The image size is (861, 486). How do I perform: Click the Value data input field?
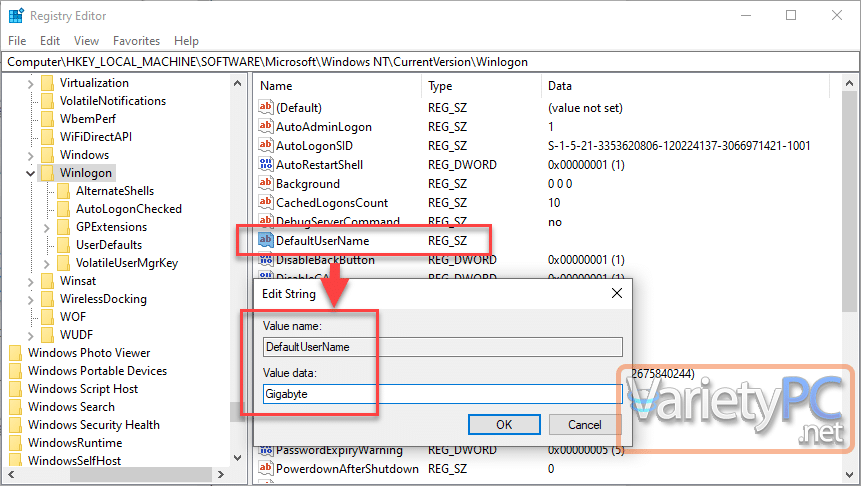(443, 394)
